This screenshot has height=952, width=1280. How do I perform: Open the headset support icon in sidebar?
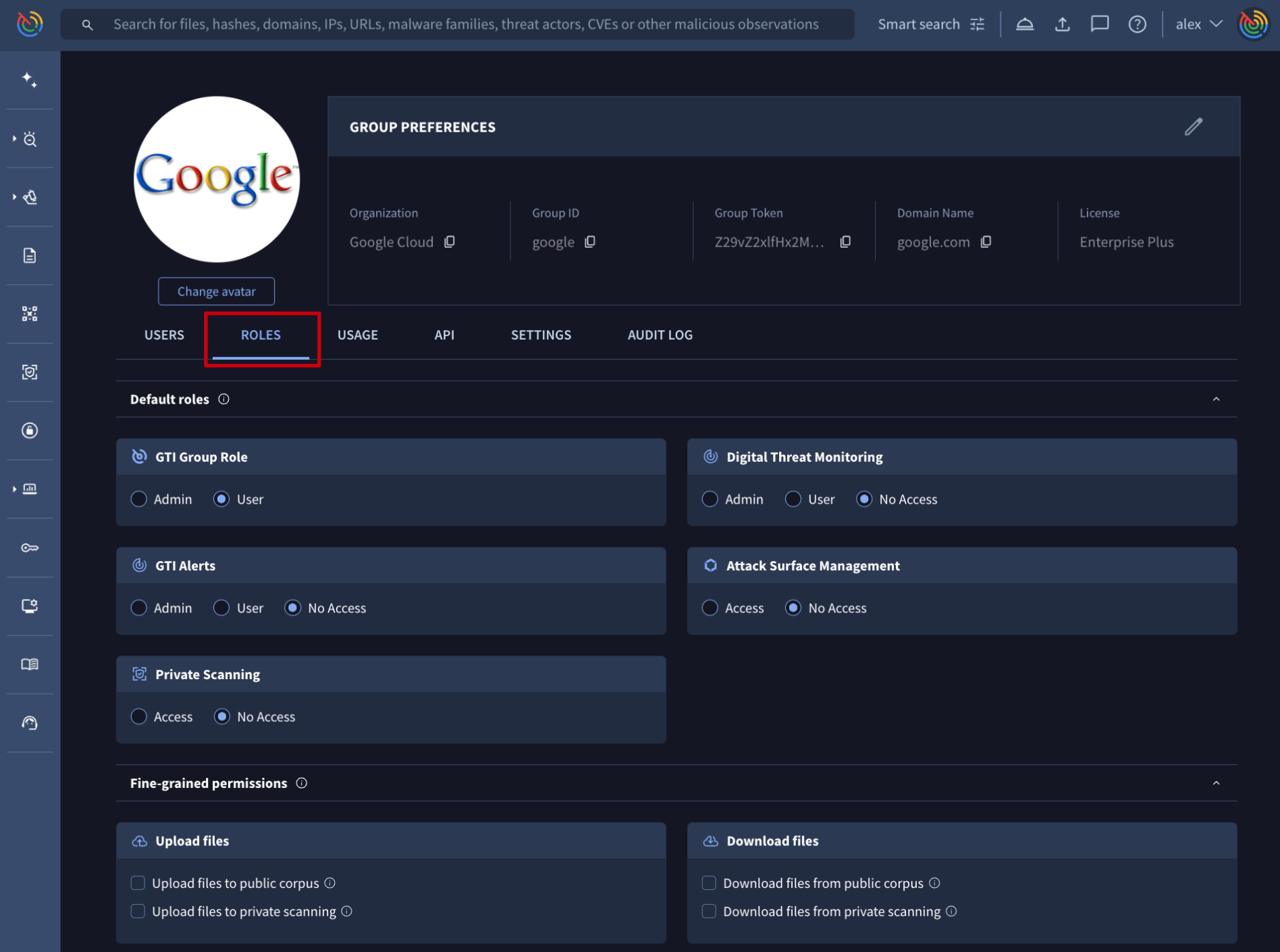(x=30, y=723)
